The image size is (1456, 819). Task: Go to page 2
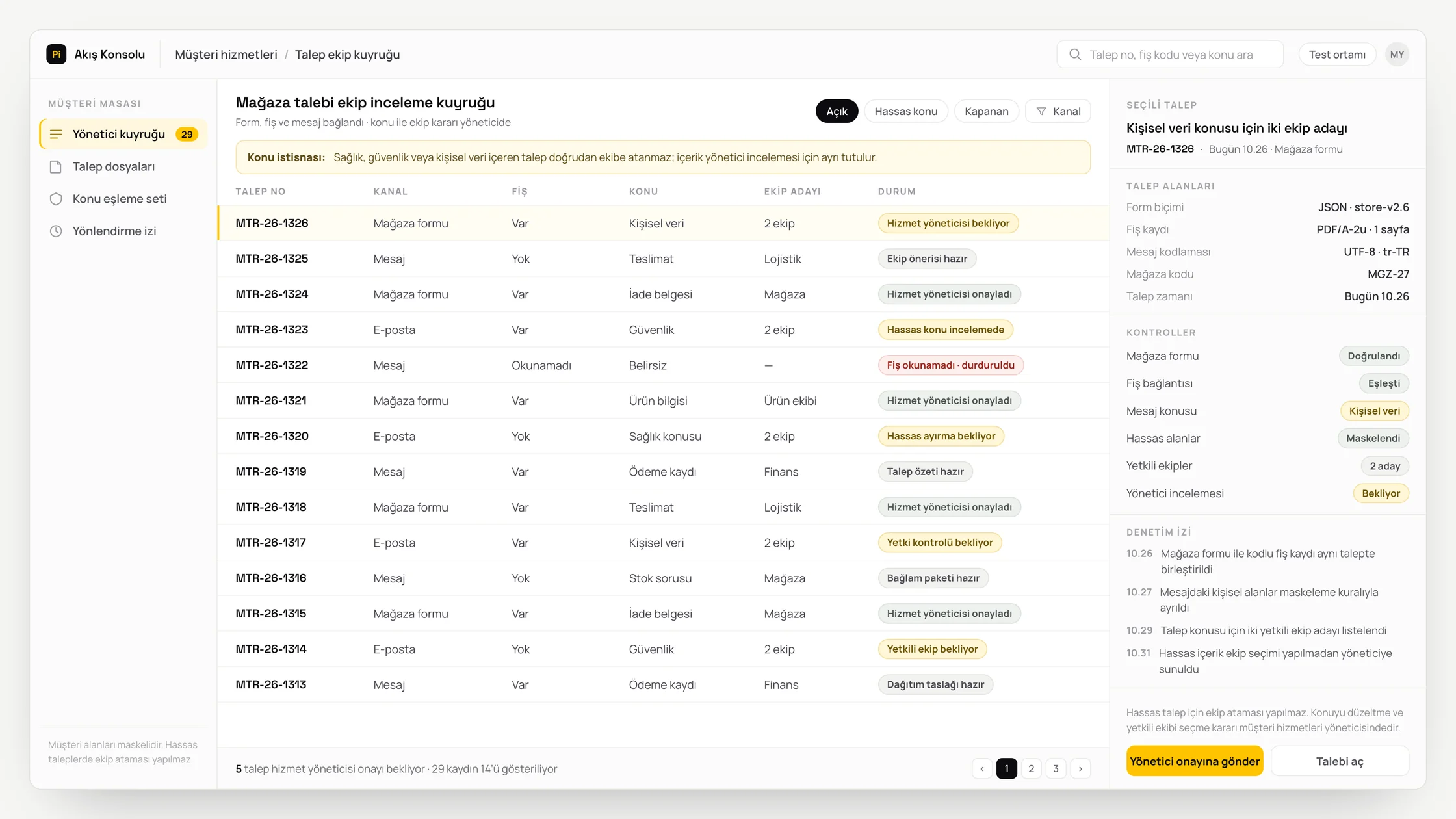point(1032,769)
